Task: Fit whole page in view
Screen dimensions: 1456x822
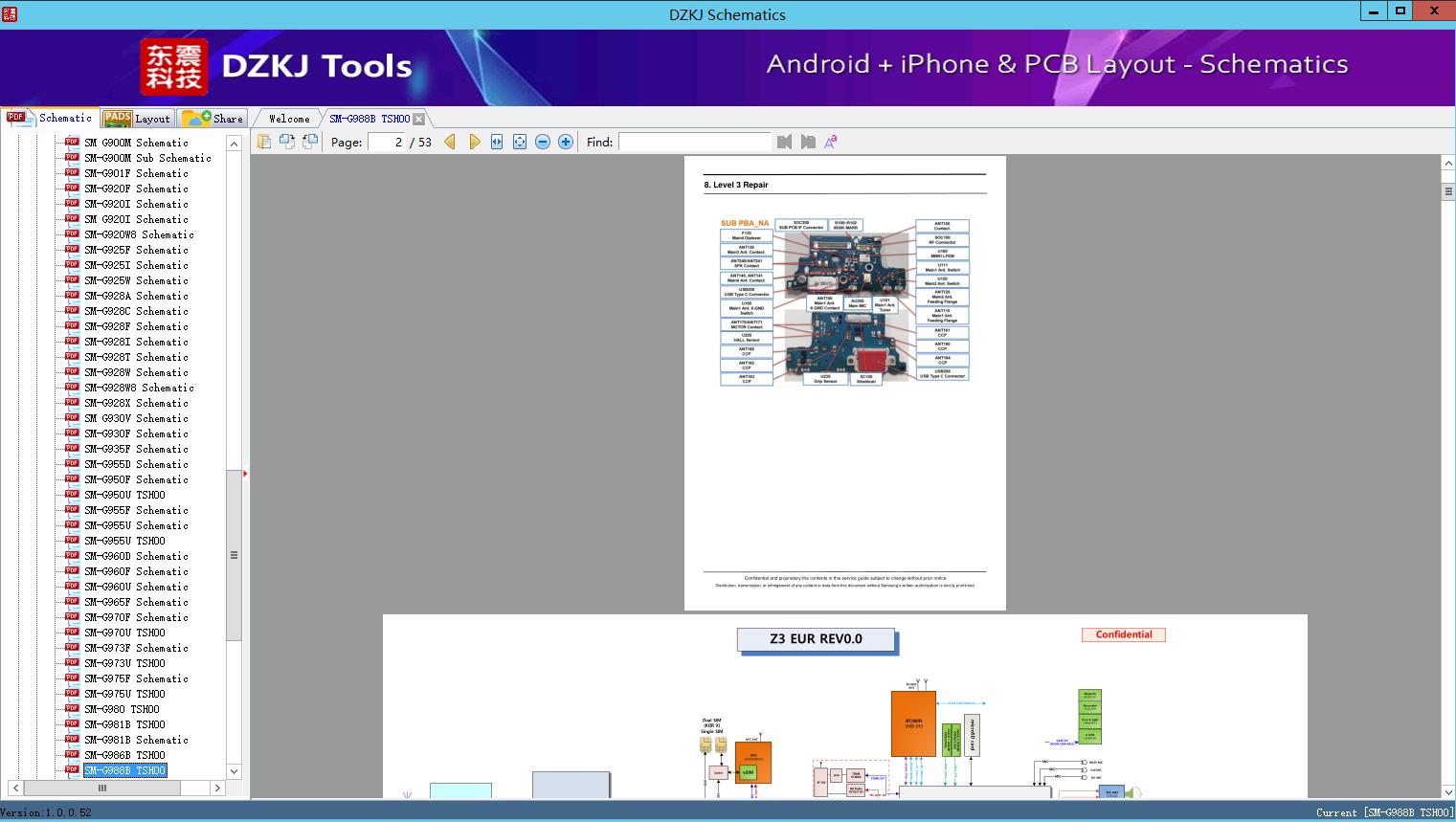Action: tap(520, 142)
